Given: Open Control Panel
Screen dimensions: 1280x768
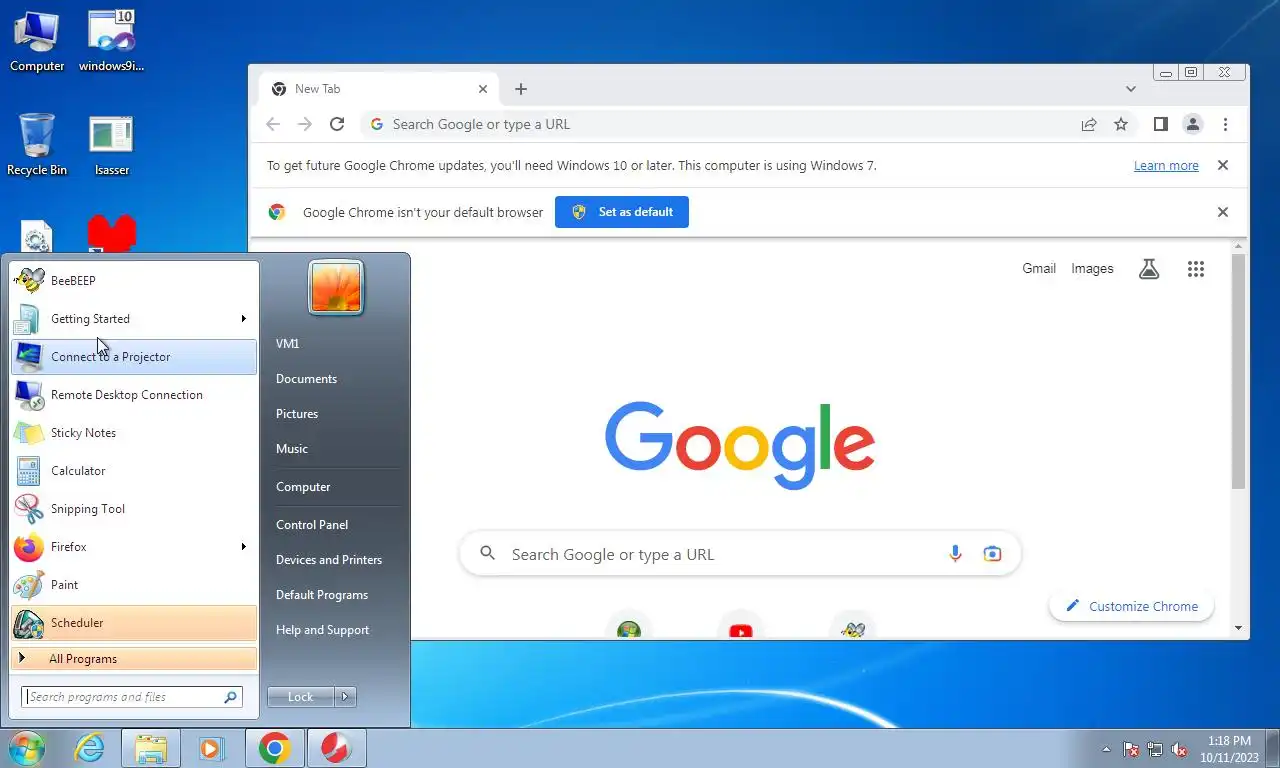Looking at the screenshot, I should pyautogui.click(x=312, y=525).
